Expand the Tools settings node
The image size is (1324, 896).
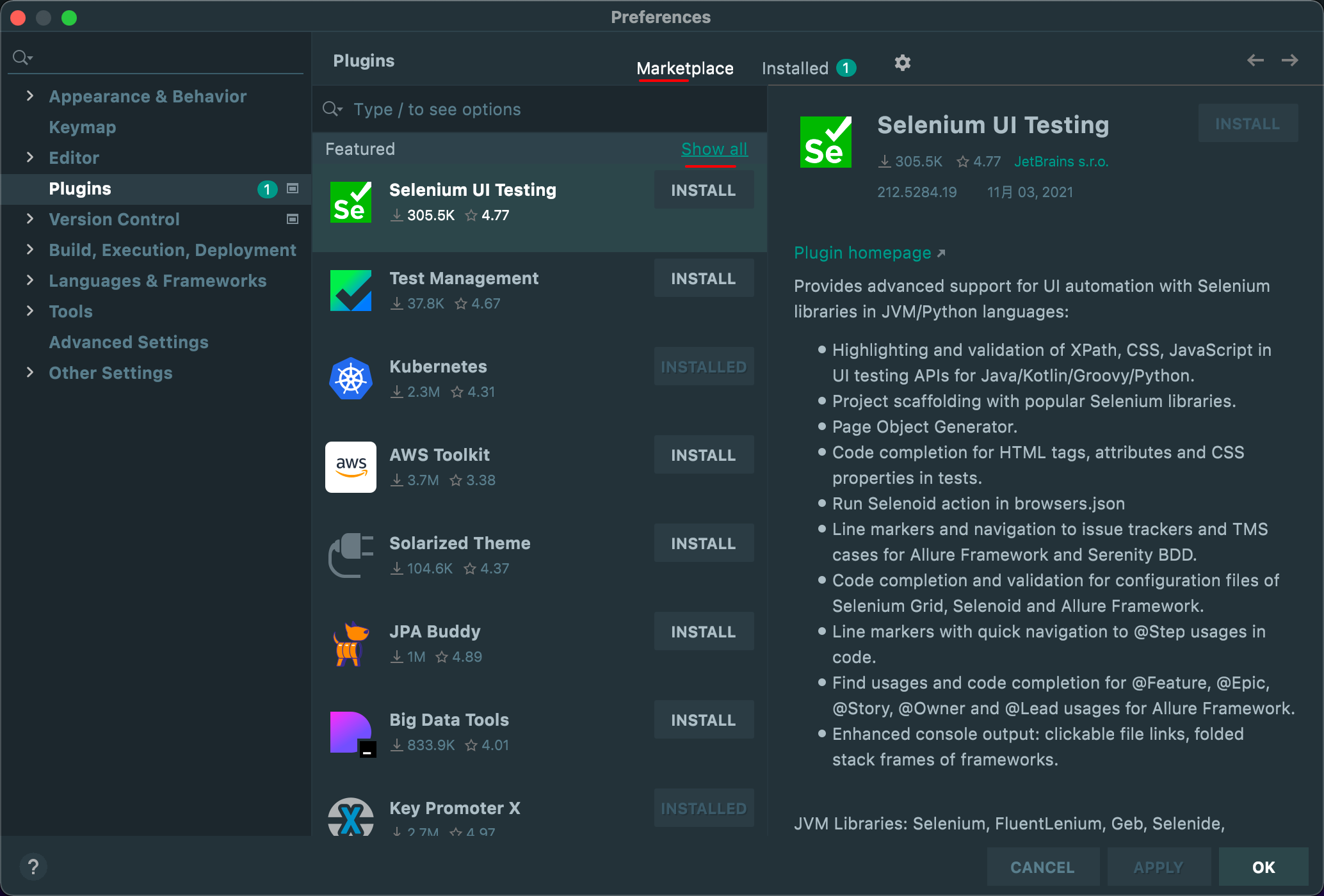click(x=29, y=311)
